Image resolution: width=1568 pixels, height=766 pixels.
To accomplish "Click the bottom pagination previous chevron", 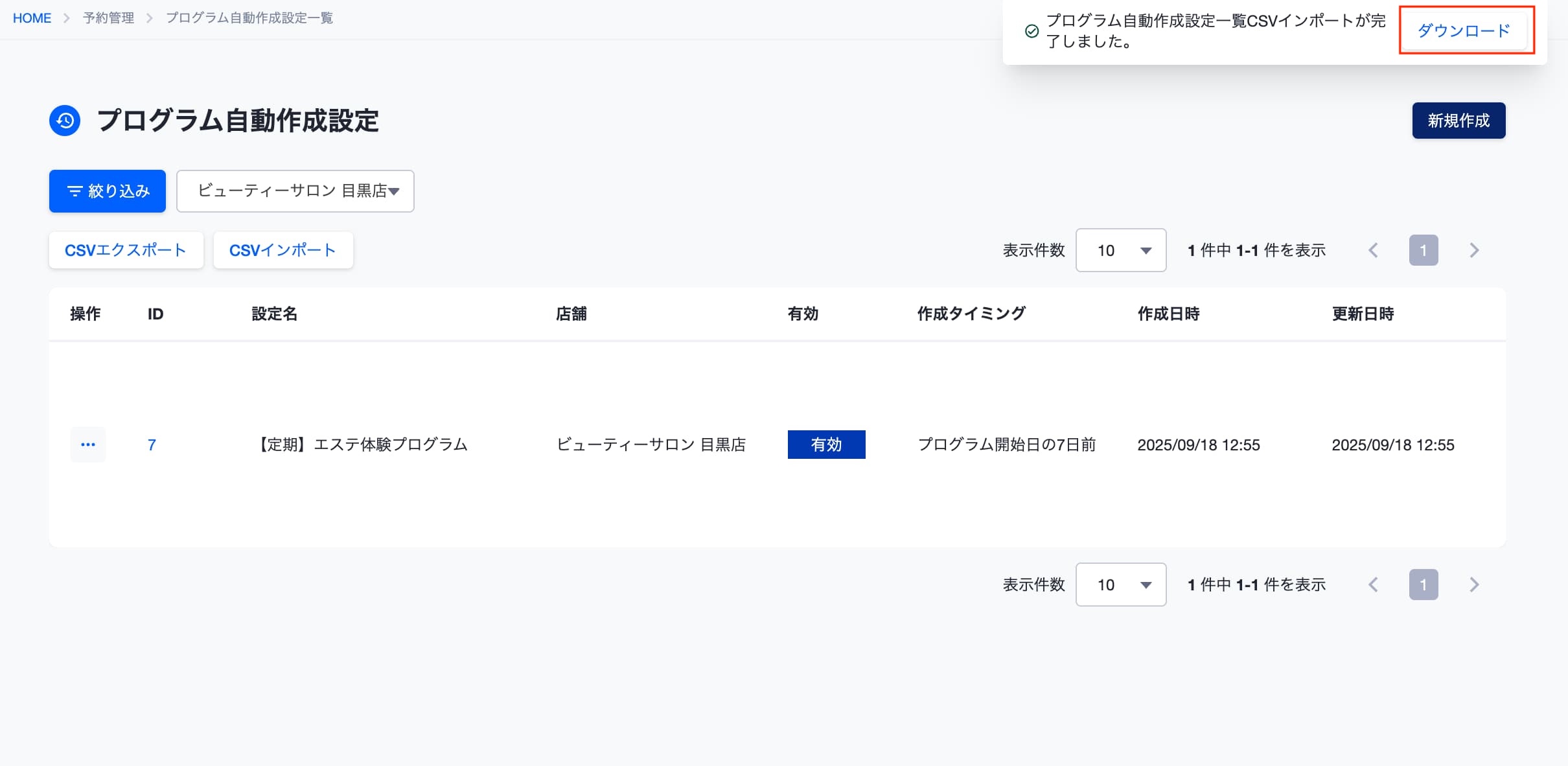I will 1373,585.
